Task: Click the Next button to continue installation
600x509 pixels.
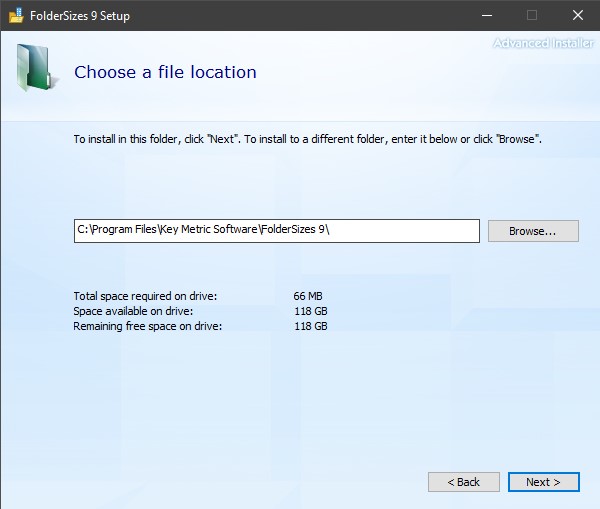Action: click(543, 482)
